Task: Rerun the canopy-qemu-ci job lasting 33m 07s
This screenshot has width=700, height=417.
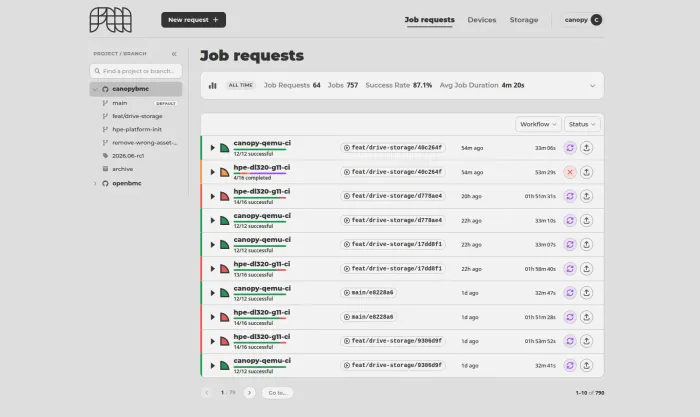Action: click(570, 244)
